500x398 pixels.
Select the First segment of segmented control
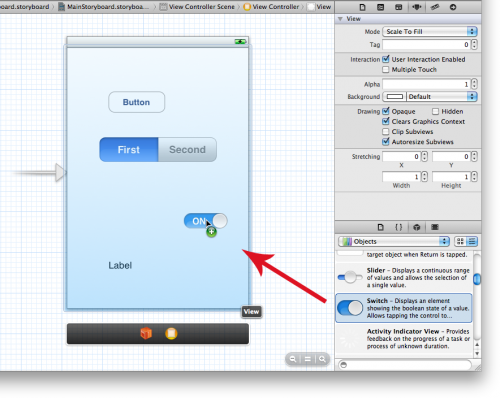point(129,150)
